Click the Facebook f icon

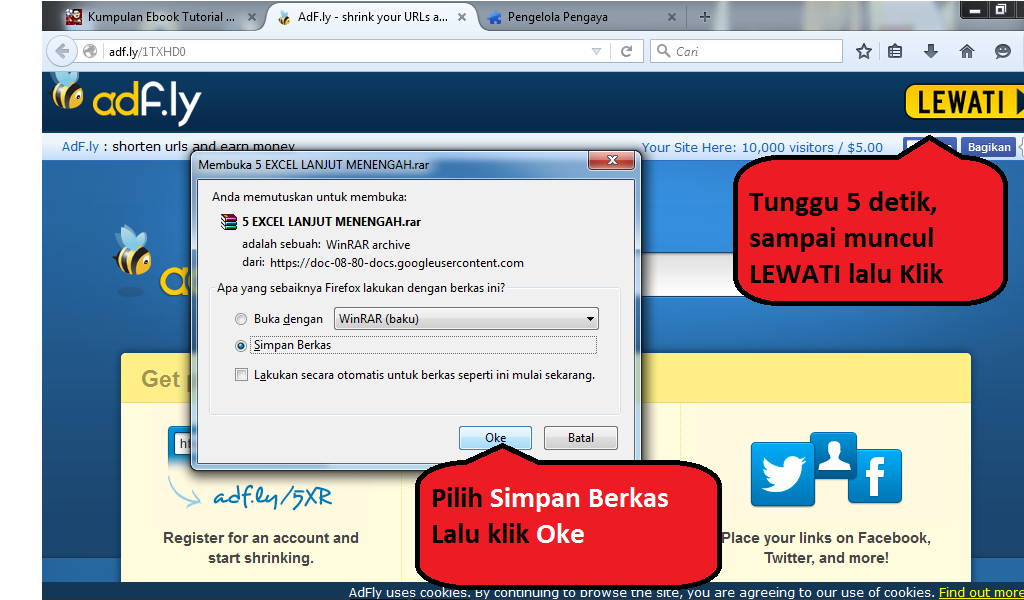pyautogui.click(x=875, y=476)
